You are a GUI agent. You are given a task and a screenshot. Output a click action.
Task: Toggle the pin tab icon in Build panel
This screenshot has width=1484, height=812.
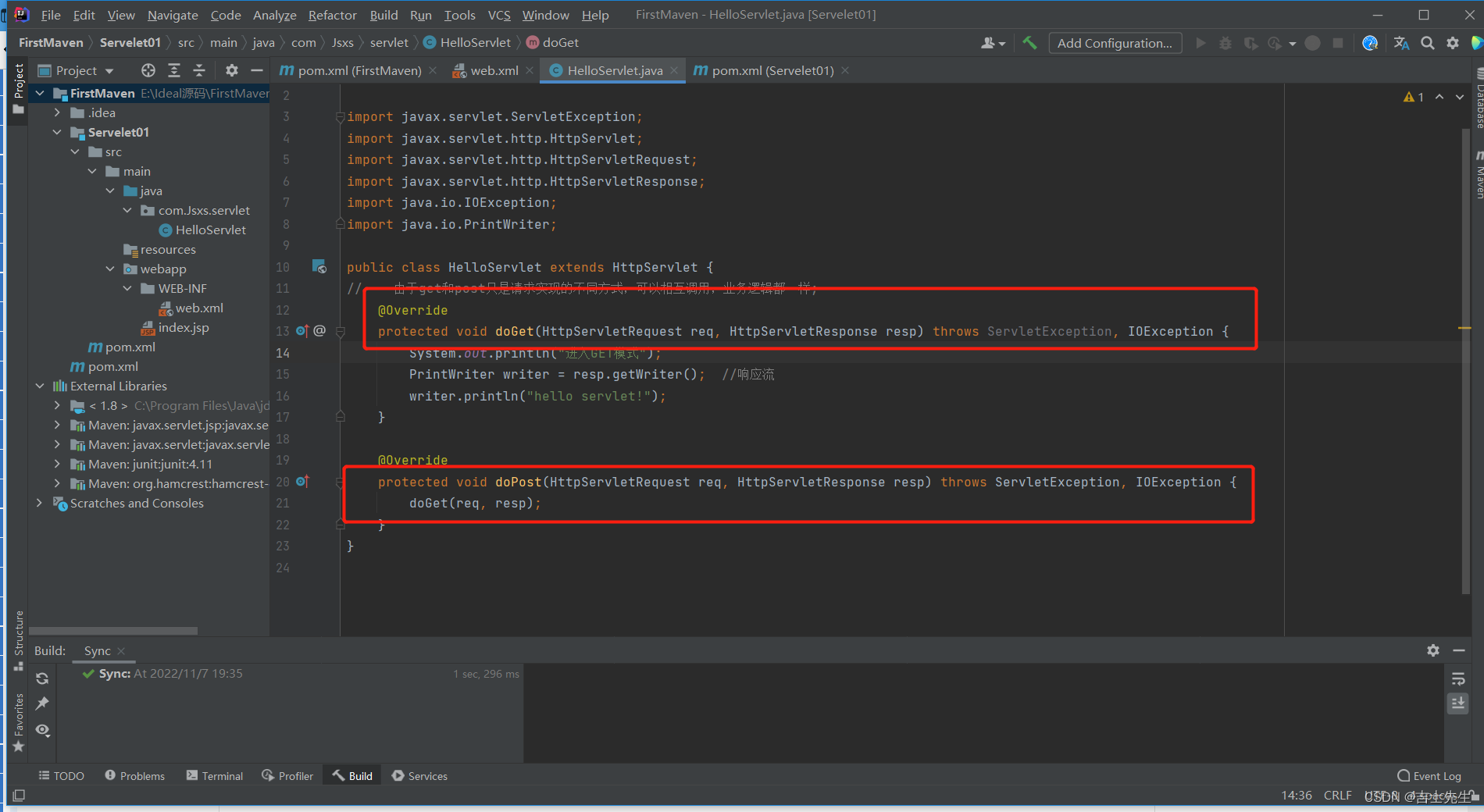click(x=42, y=703)
